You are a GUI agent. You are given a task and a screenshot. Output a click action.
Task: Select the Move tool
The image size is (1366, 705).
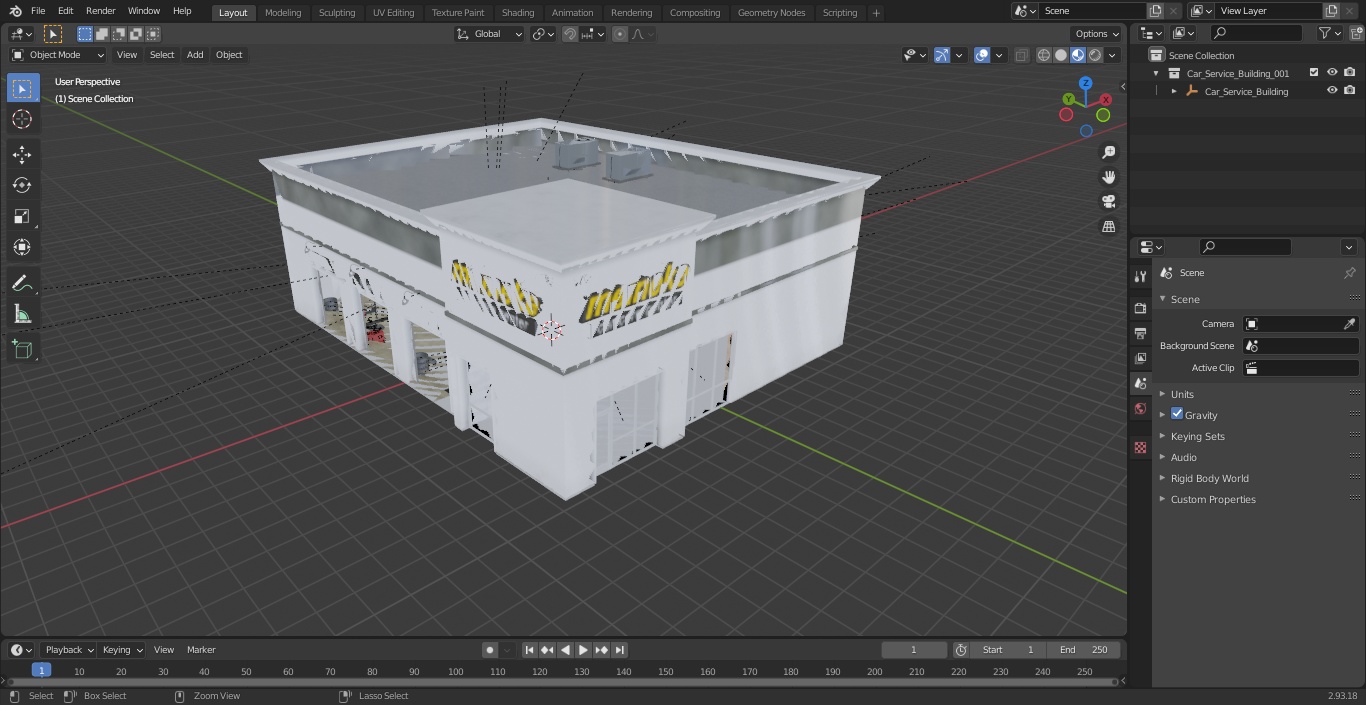pyautogui.click(x=22, y=154)
